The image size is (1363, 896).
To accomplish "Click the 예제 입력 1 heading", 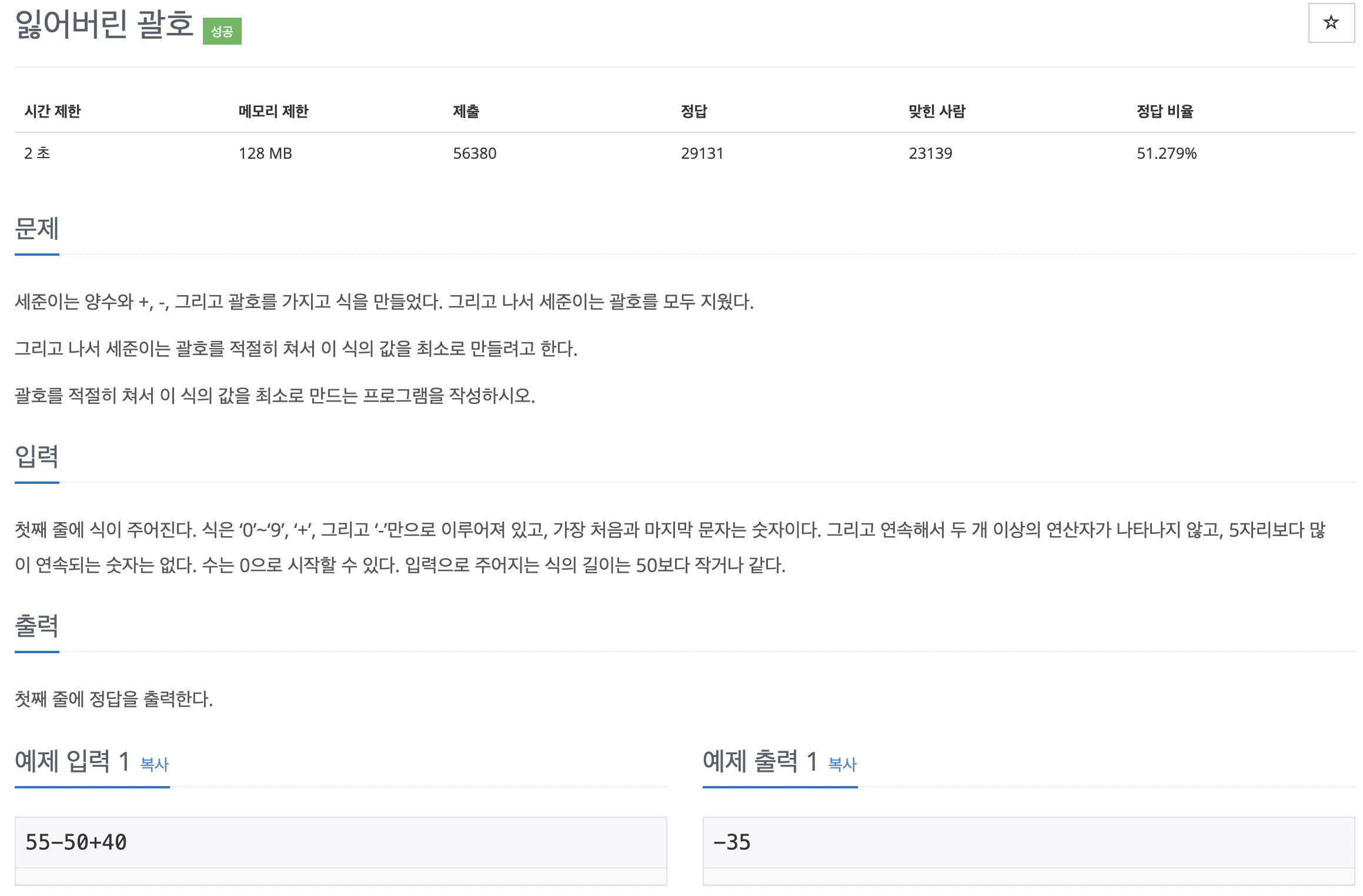I will click(72, 761).
